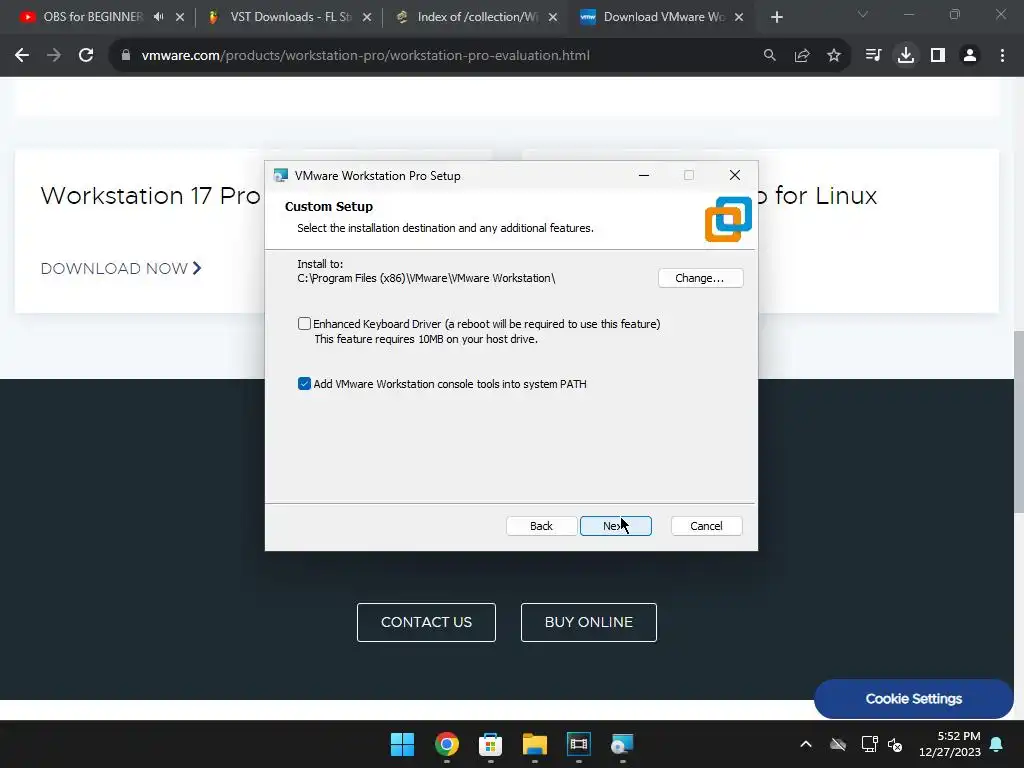Open Microsoft Store from the taskbar
Viewport: 1024px width, 768px height.
coord(490,744)
